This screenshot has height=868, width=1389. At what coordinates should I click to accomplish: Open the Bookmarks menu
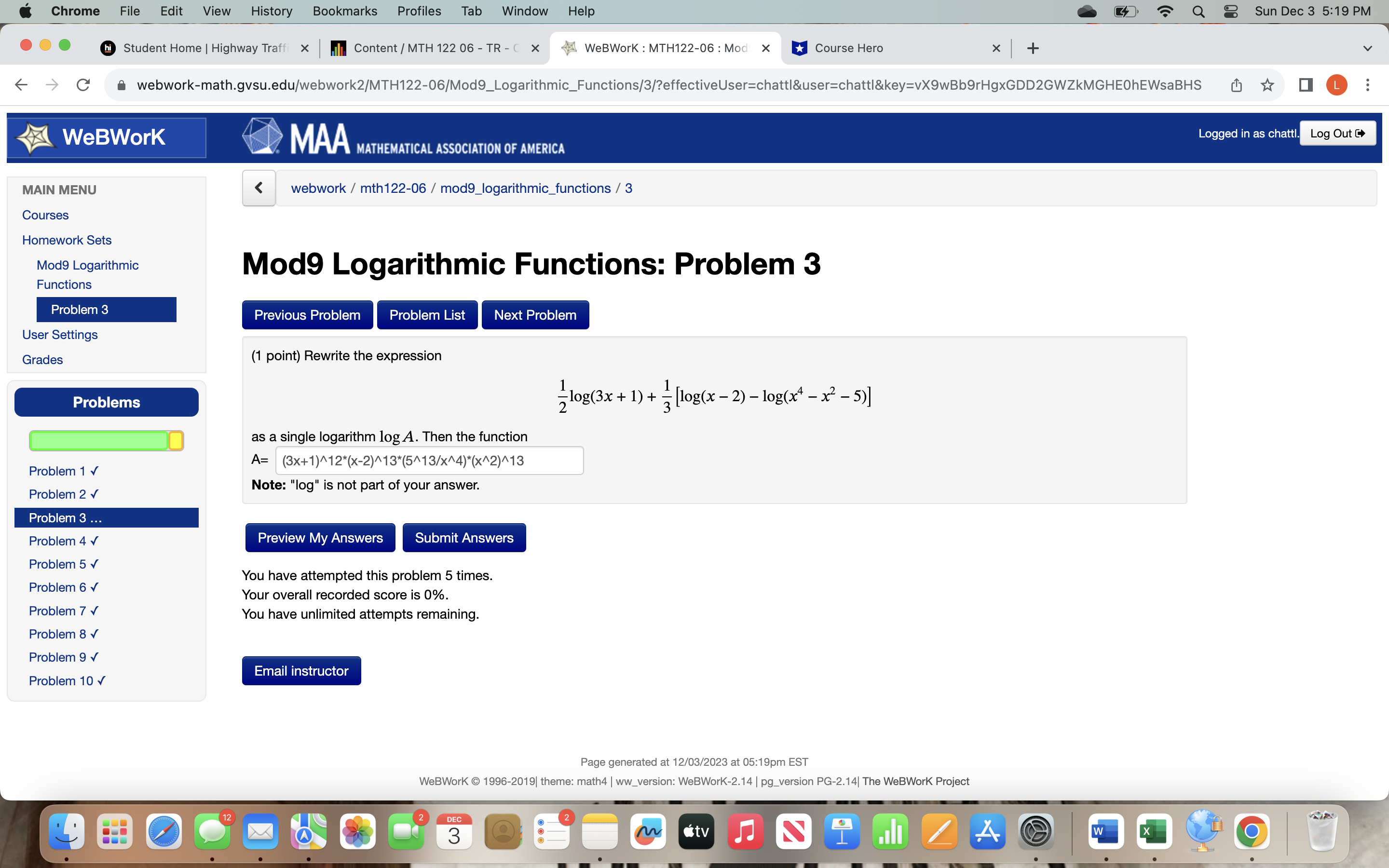point(344,12)
